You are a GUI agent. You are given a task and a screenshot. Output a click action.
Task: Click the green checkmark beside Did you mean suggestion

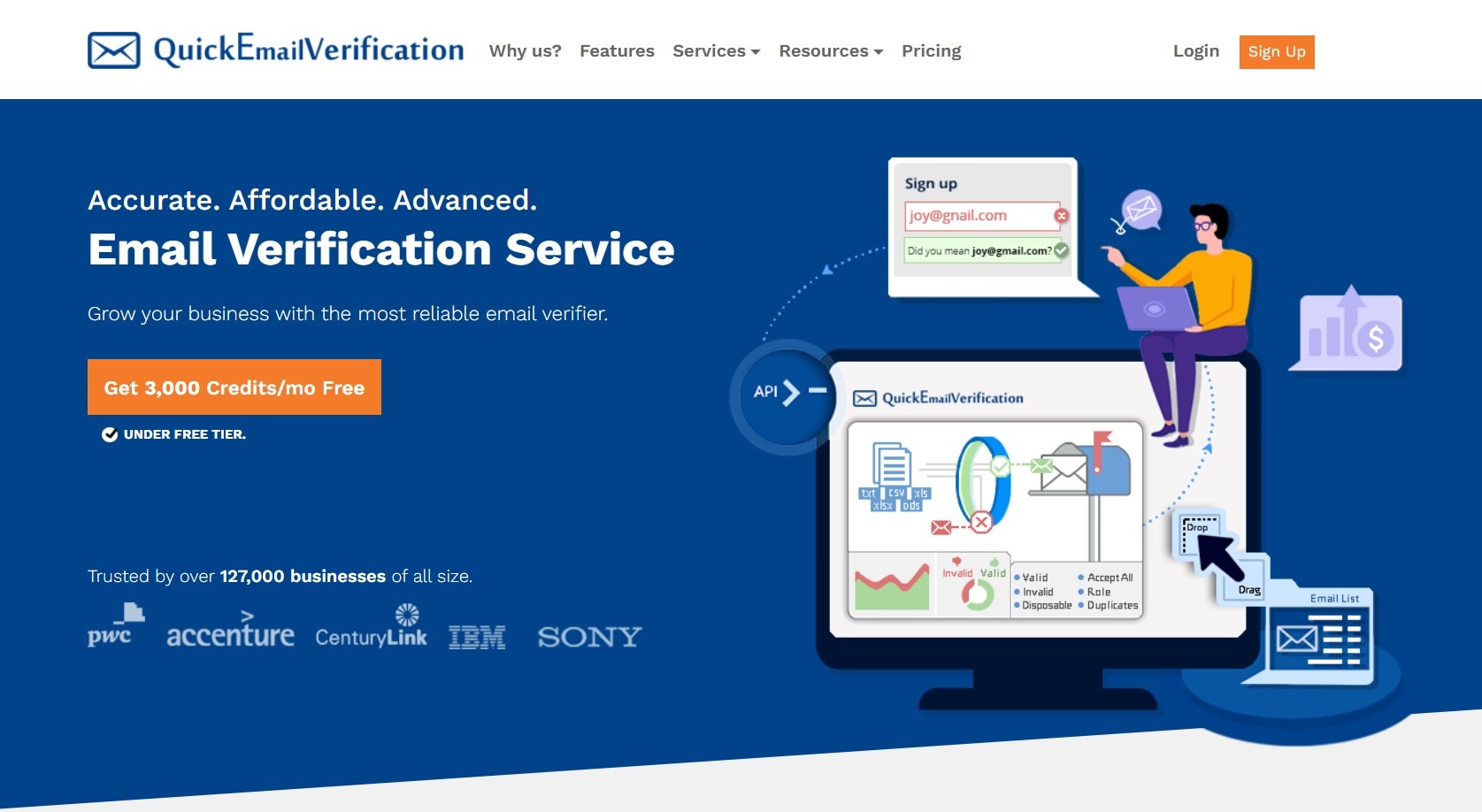pos(1062,250)
